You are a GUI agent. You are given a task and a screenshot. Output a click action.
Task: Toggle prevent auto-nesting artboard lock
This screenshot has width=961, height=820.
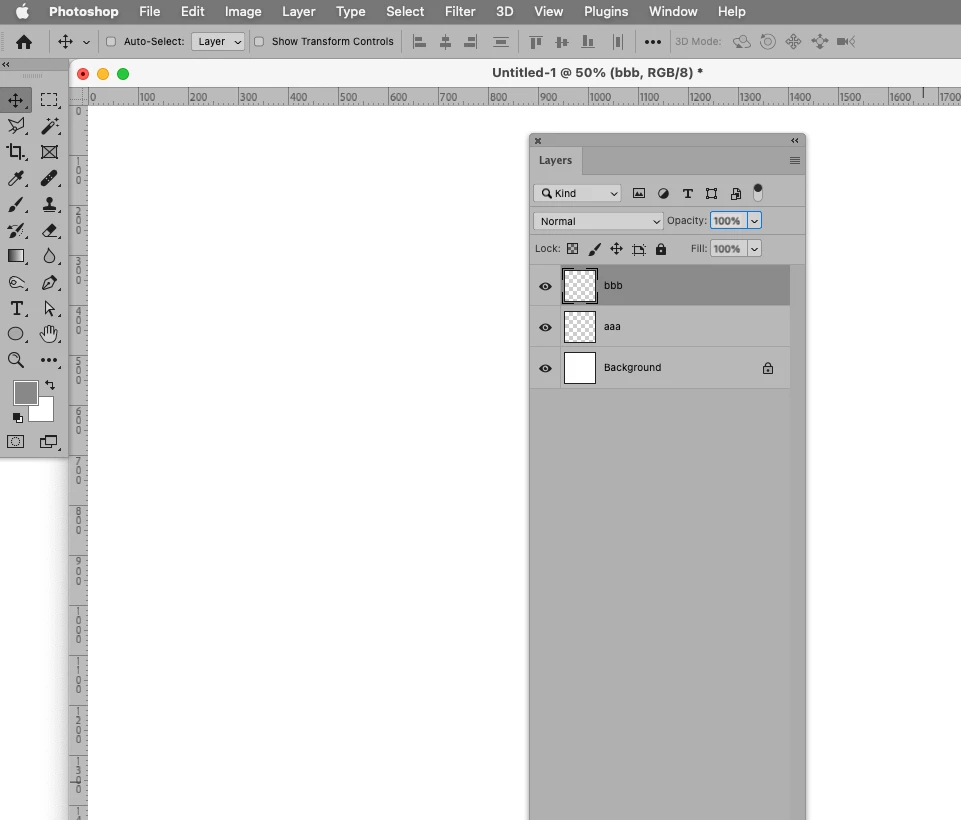click(639, 249)
